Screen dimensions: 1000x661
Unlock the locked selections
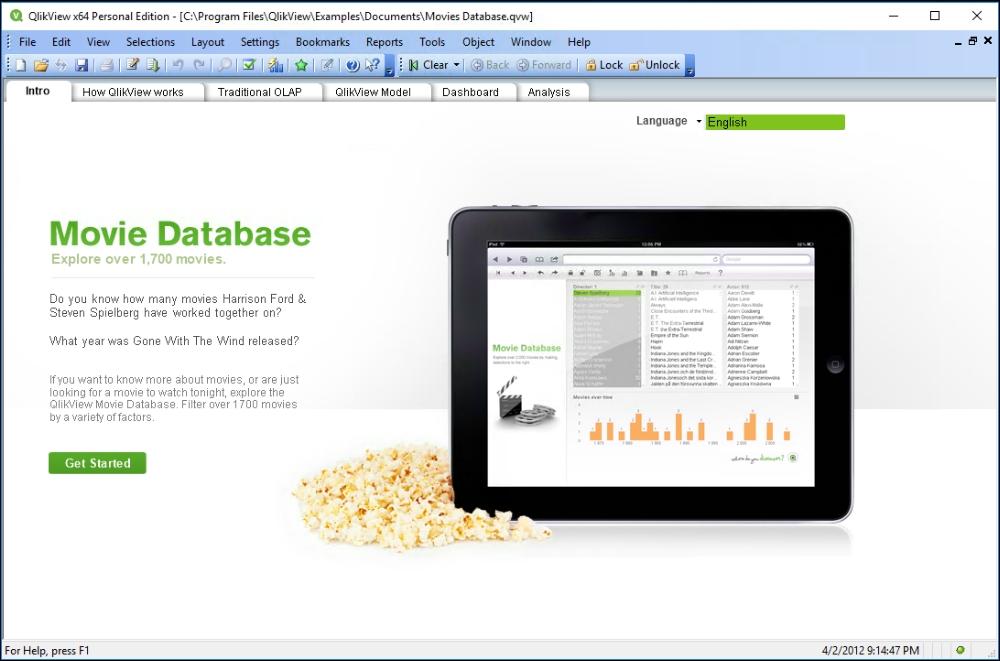point(654,65)
